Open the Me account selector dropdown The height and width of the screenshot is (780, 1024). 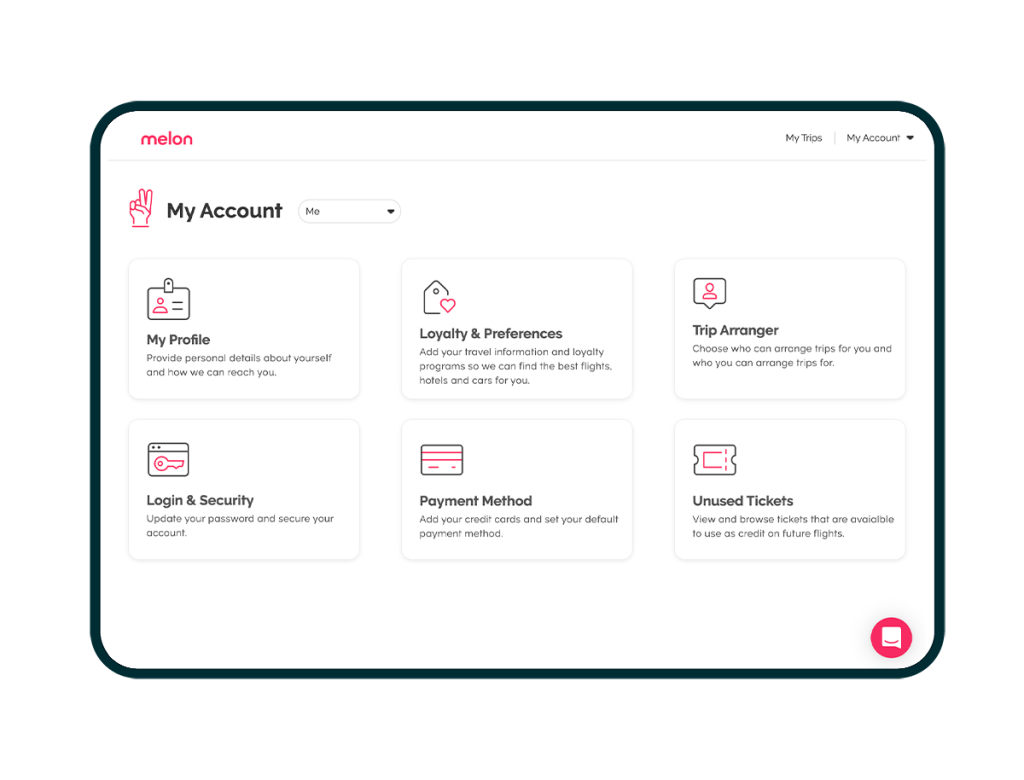[x=349, y=211]
